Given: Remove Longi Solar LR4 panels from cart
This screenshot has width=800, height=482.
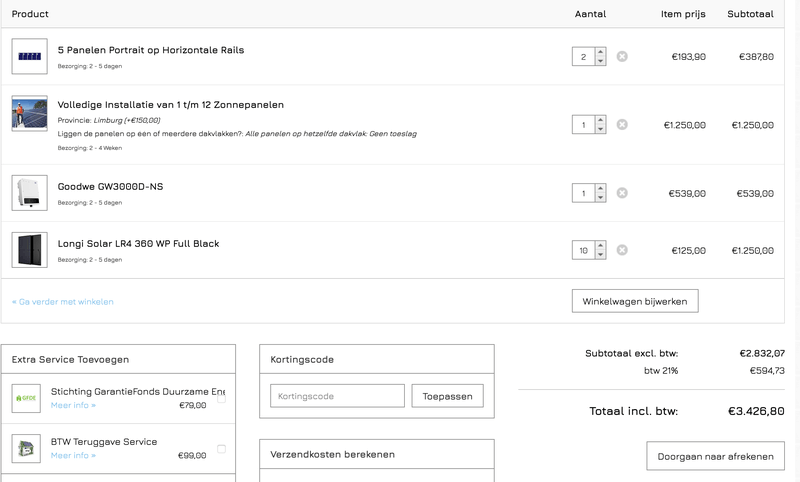Looking at the screenshot, I should (622, 250).
